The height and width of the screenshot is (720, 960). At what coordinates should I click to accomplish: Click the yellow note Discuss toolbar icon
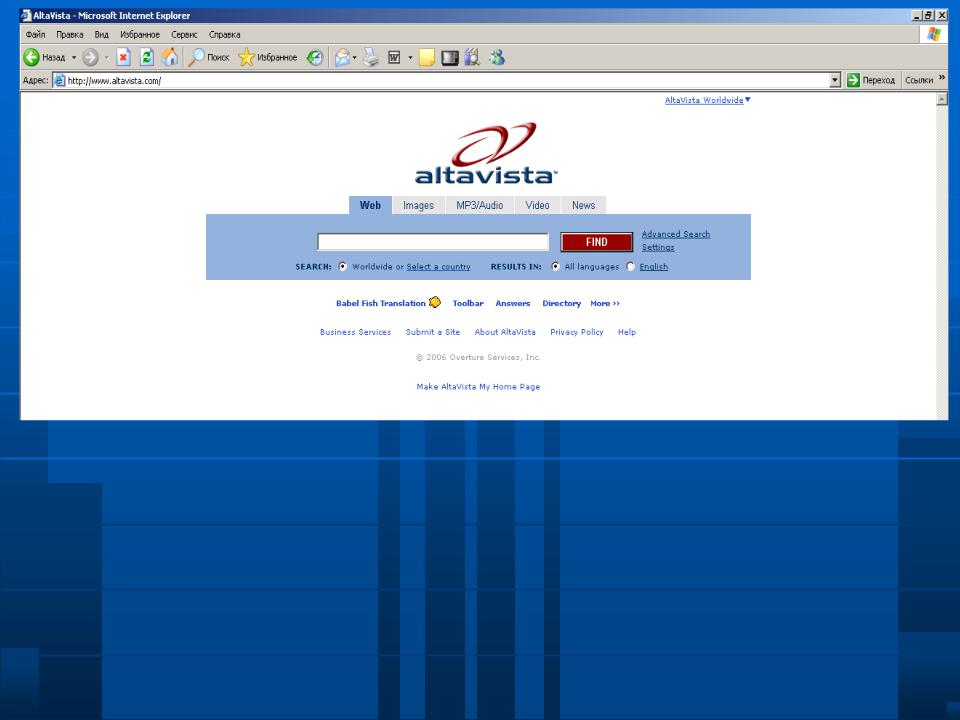click(x=427, y=58)
